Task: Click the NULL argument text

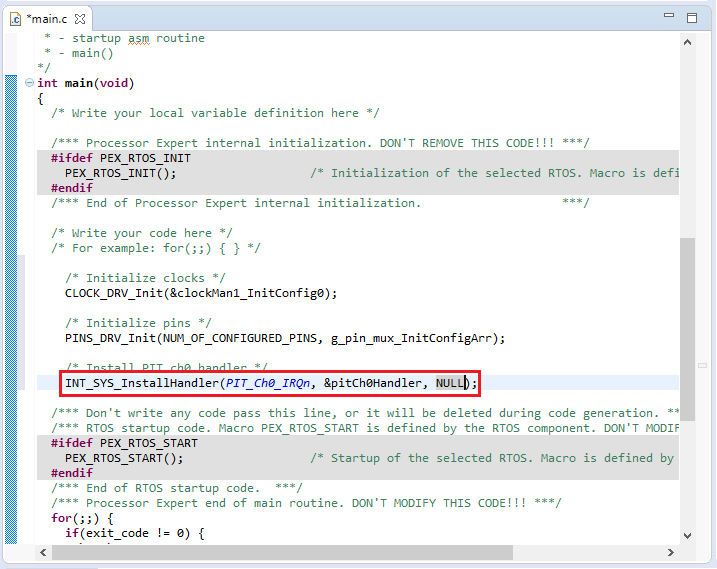Action: [449, 383]
